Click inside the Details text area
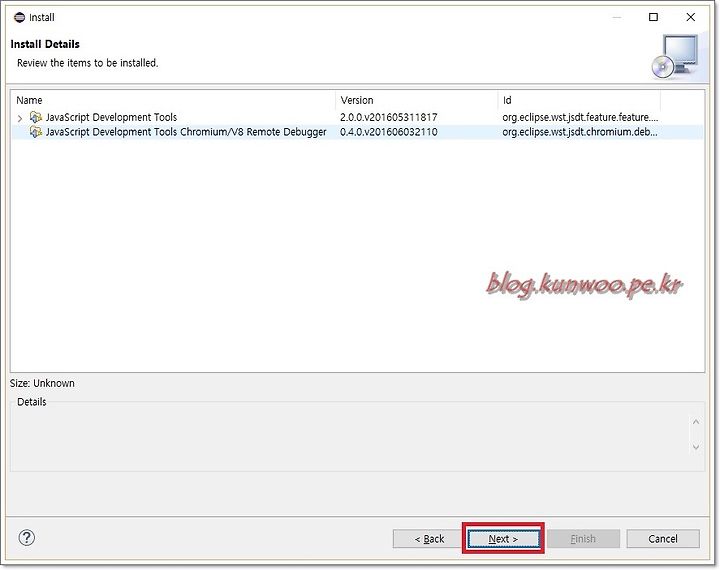This screenshot has height=570, width=720. pos(349,439)
